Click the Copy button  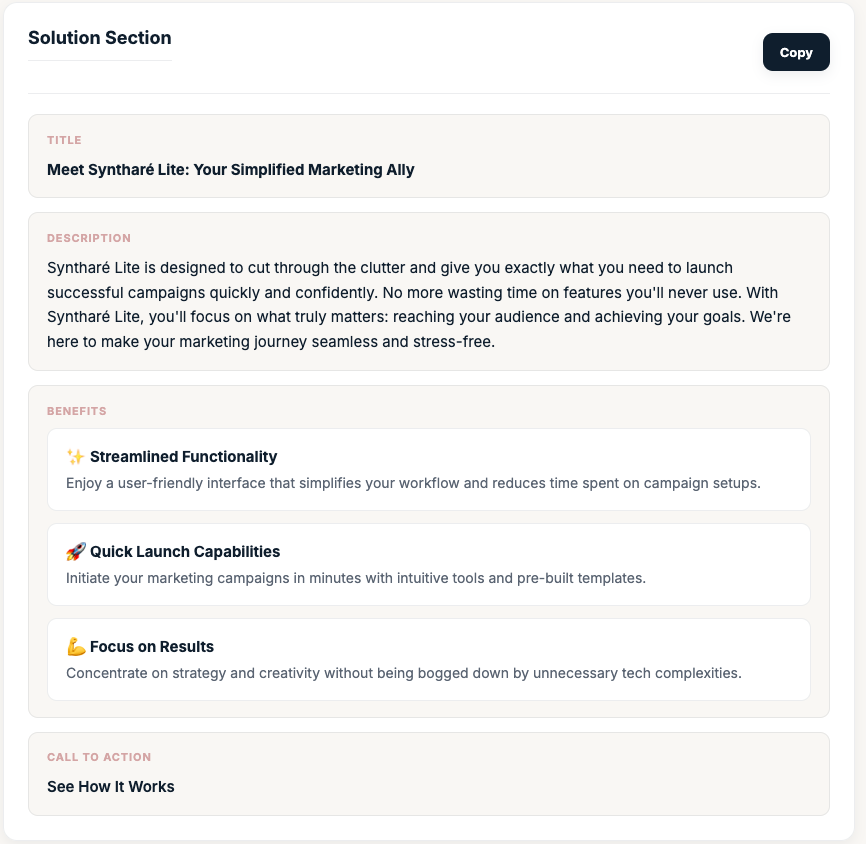(x=796, y=52)
